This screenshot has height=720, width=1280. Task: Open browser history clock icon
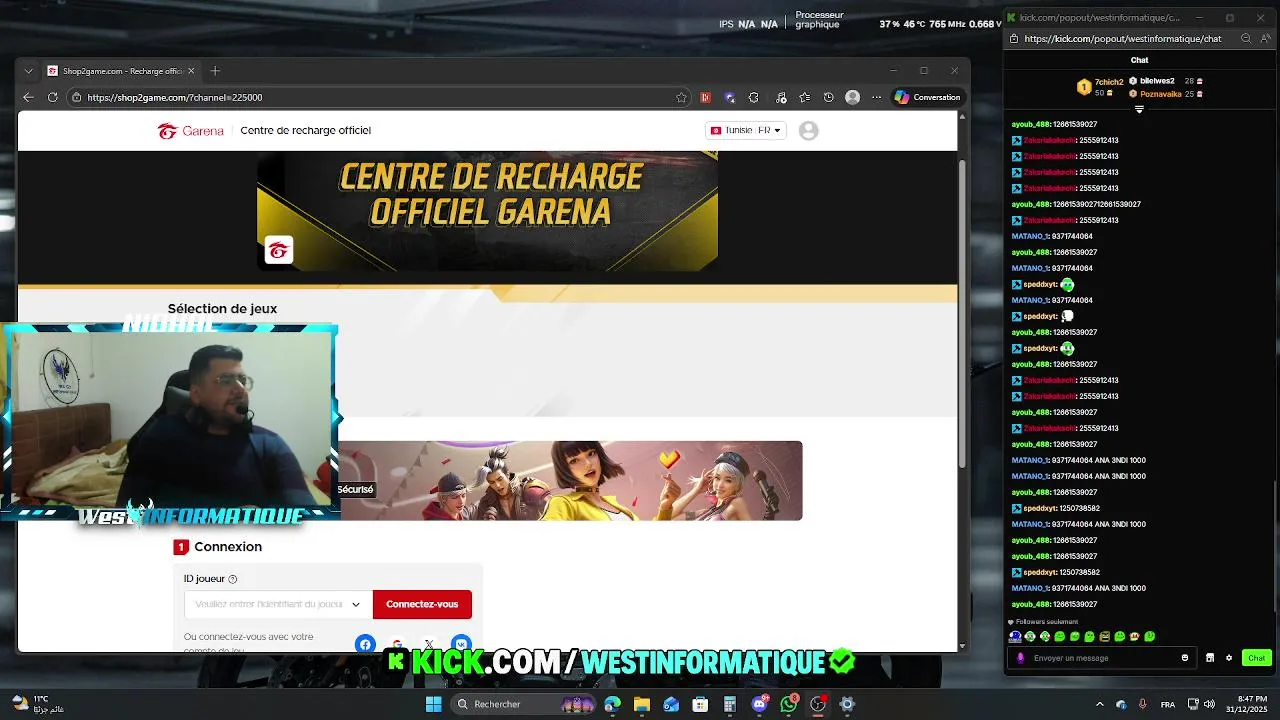[828, 97]
